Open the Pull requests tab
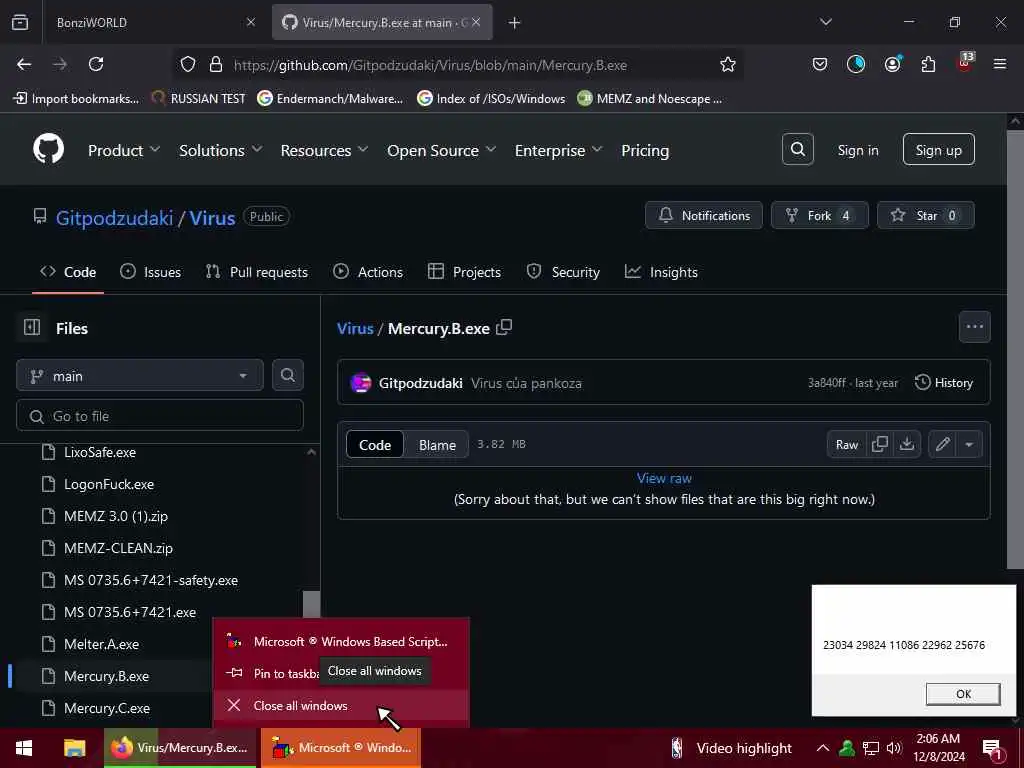The image size is (1024, 768). tap(257, 272)
